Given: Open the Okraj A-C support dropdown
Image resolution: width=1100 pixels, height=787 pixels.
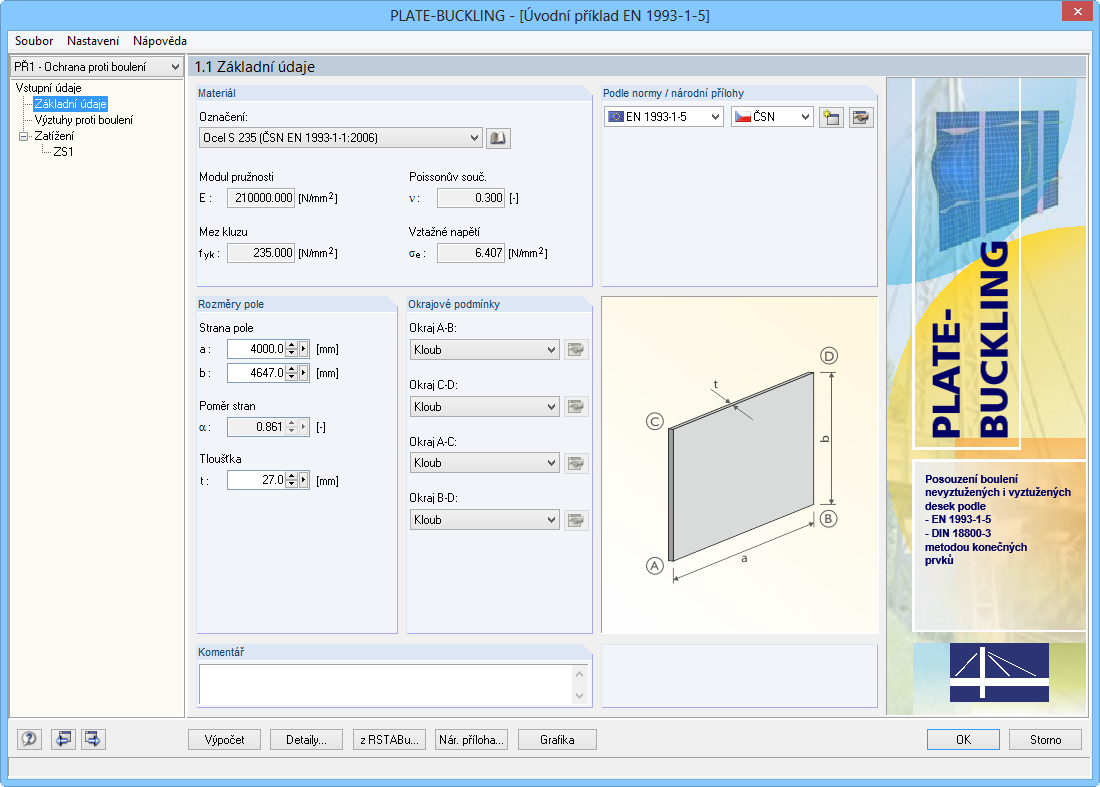Looking at the screenshot, I should pos(484,463).
